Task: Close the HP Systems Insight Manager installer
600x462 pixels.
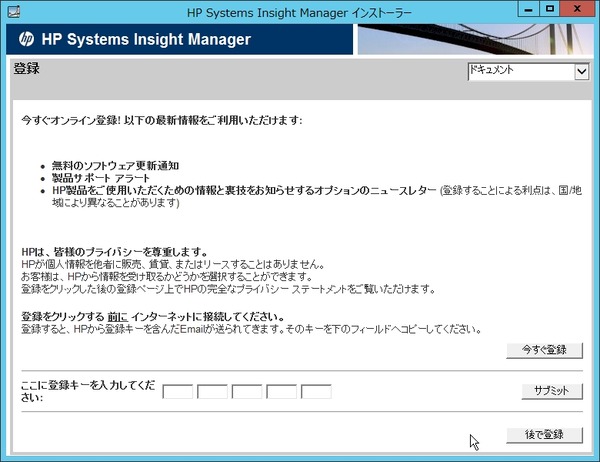Action: [577, 9]
